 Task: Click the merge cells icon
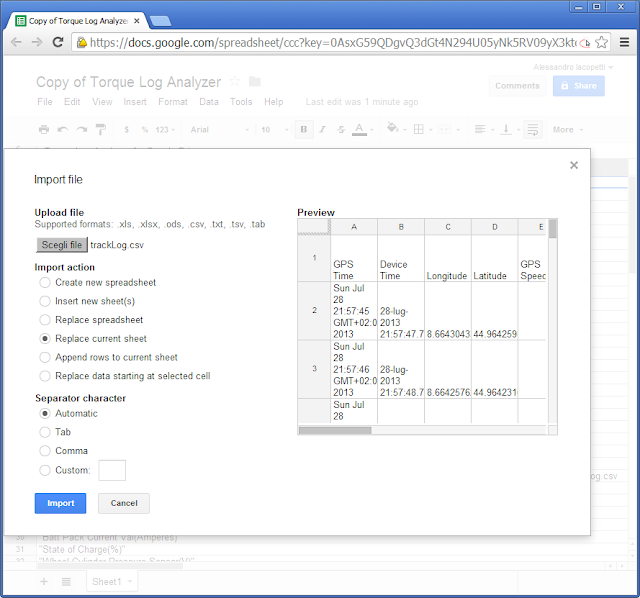point(444,130)
